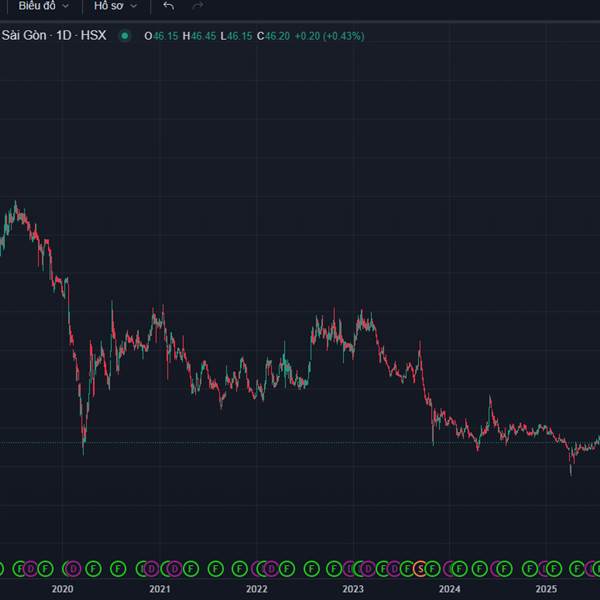600x600 pixels.
Task: Open the Hồ sơ dropdown menu
Action: coord(115,6)
